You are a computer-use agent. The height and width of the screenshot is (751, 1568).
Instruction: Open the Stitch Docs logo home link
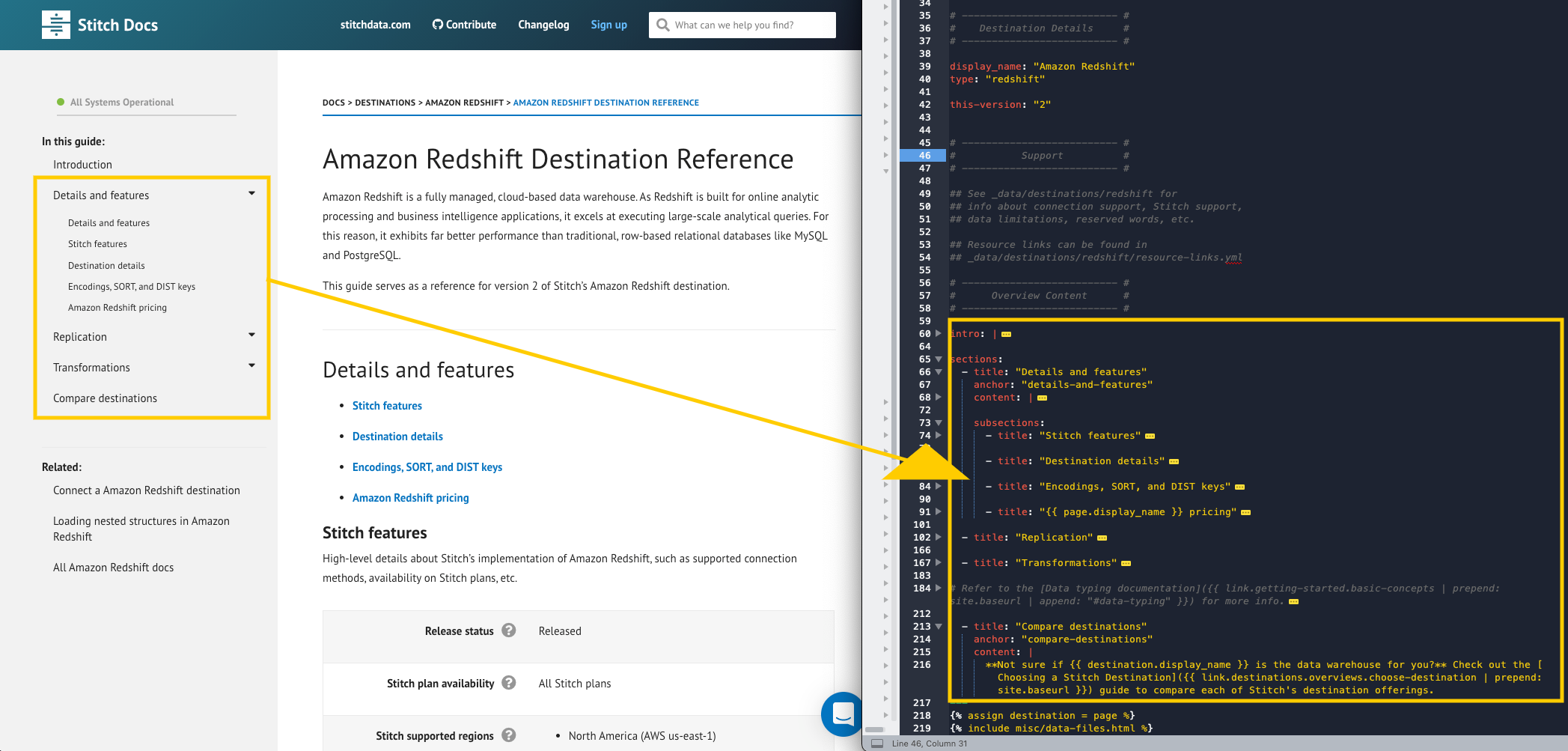(x=100, y=25)
